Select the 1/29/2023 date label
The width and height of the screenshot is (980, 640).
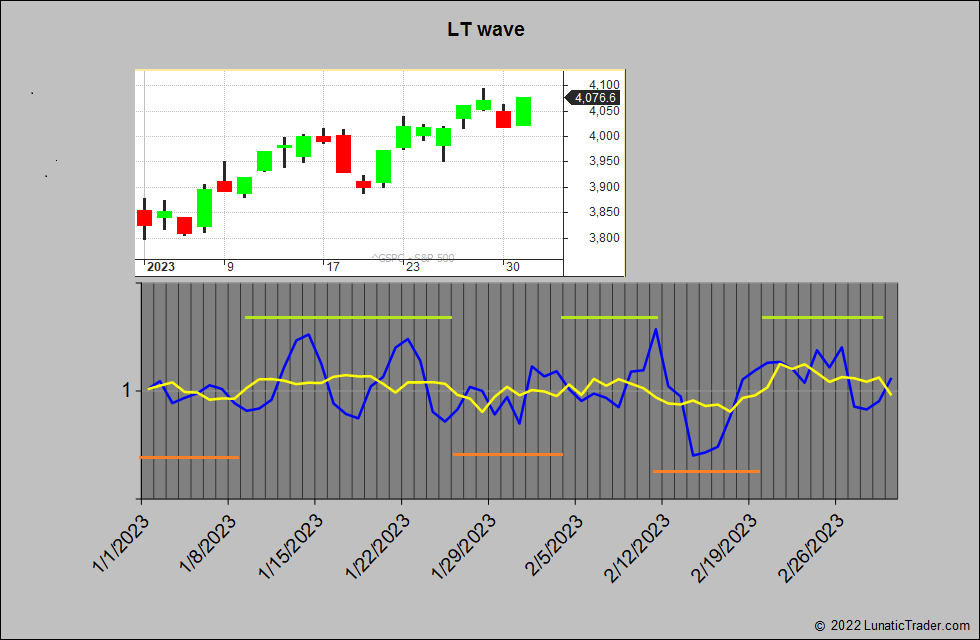pyautogui.click(x=465, y=546)
